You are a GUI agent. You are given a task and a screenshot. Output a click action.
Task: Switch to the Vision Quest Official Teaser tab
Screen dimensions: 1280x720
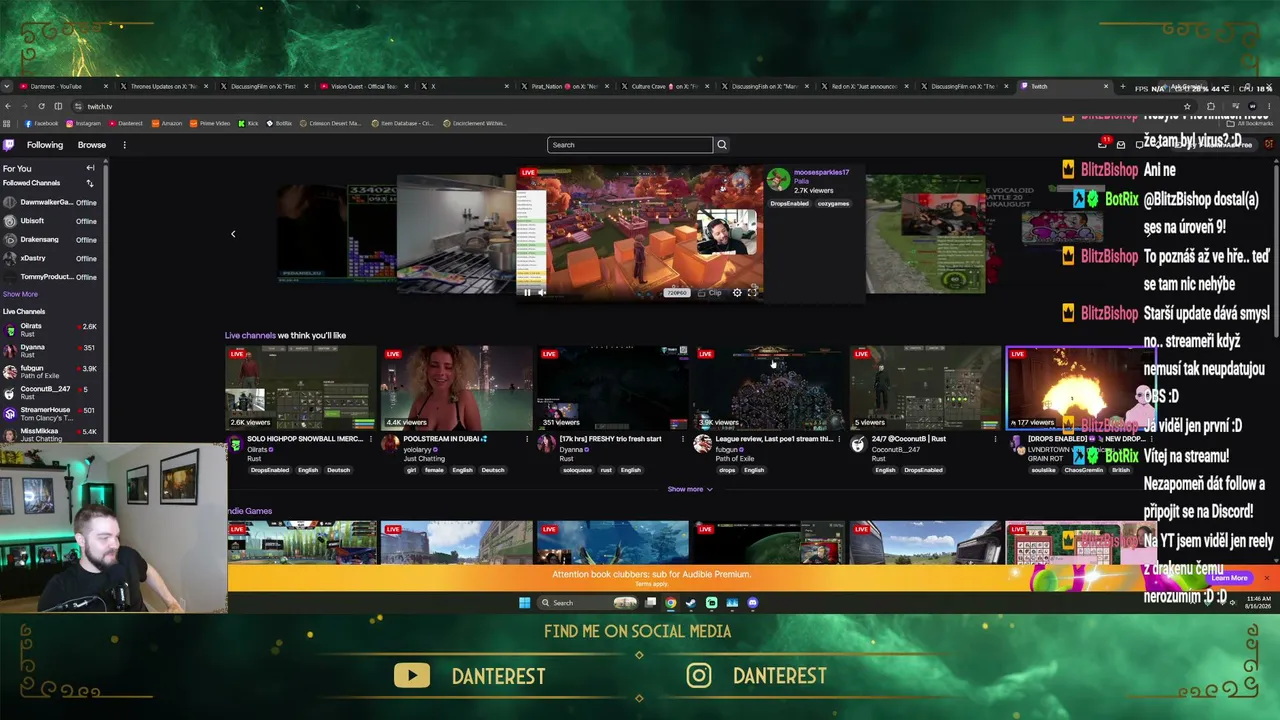coord(364,86)
